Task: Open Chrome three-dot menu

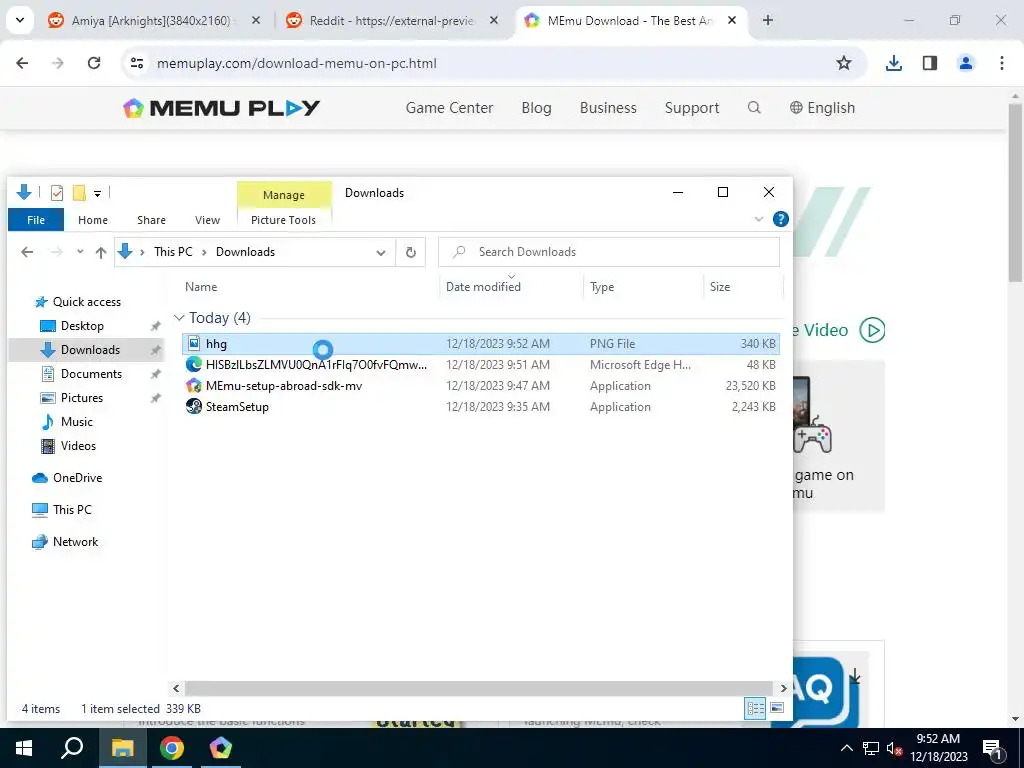Action: tap(1002, 63)
